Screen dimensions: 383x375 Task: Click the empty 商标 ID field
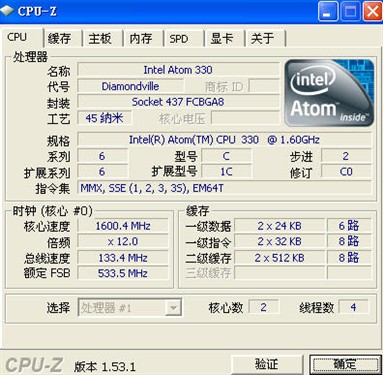point(264,86)
